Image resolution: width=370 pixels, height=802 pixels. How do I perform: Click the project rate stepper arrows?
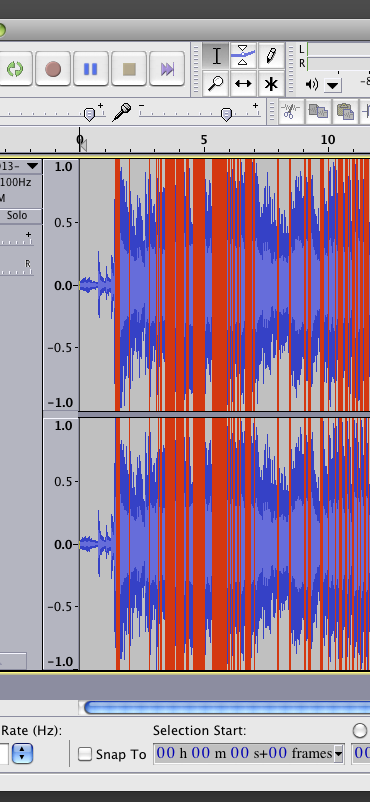(23, 754)
